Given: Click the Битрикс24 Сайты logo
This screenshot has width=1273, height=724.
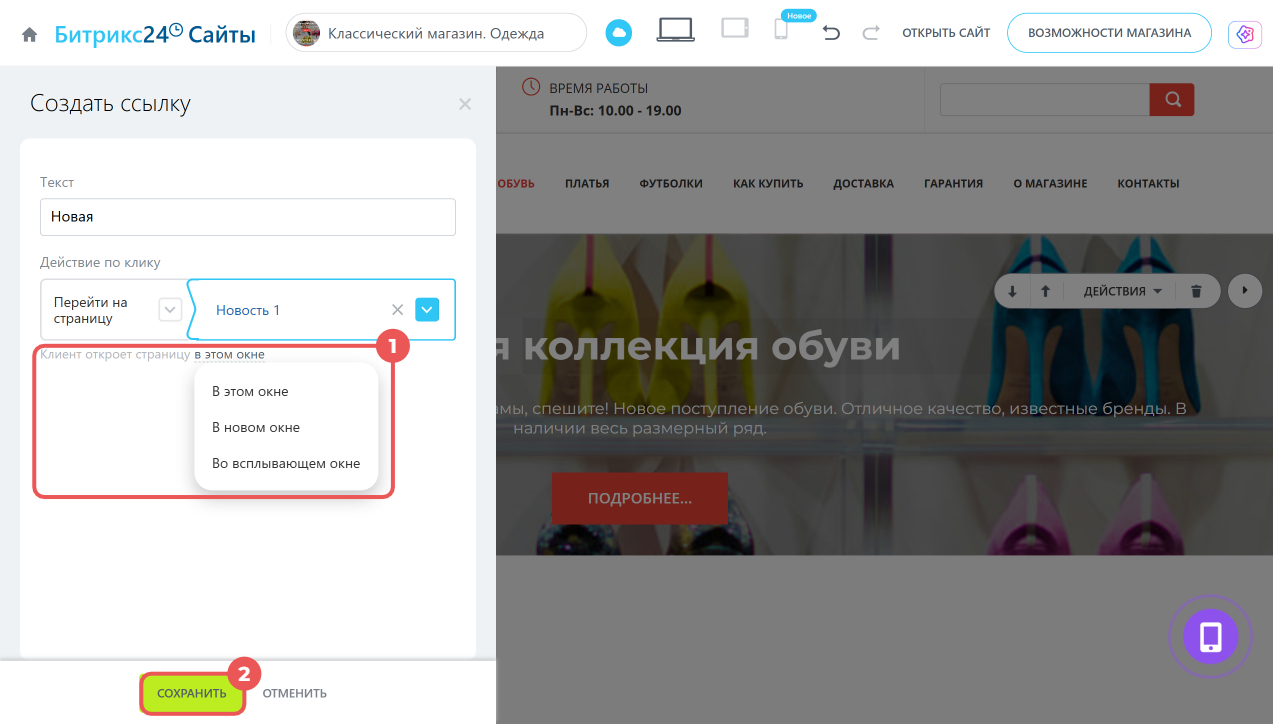Looking at the screenshot, I should (155, 34).
